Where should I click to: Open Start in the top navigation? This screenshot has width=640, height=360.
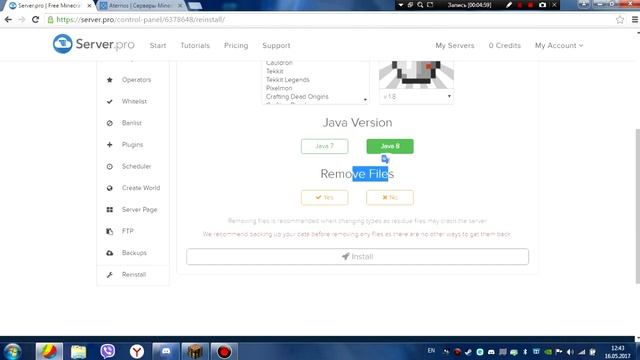(158, 45)
